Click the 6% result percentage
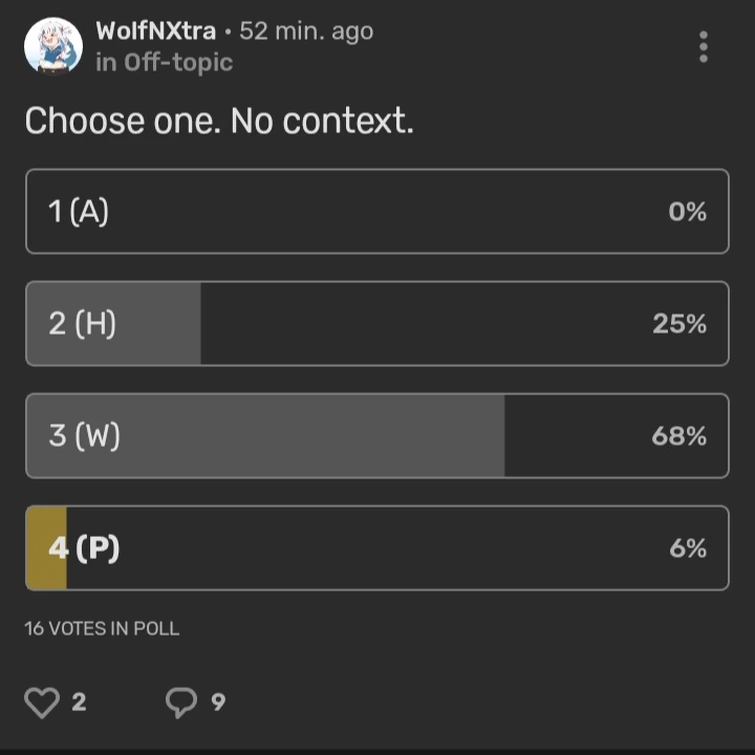Screen dimensions: 755x755 point(688,548)
